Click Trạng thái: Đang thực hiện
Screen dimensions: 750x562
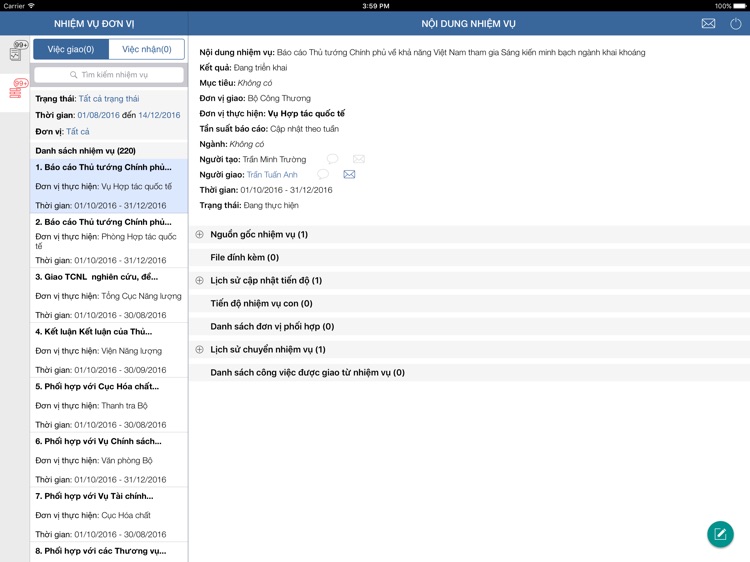point(249,205)
